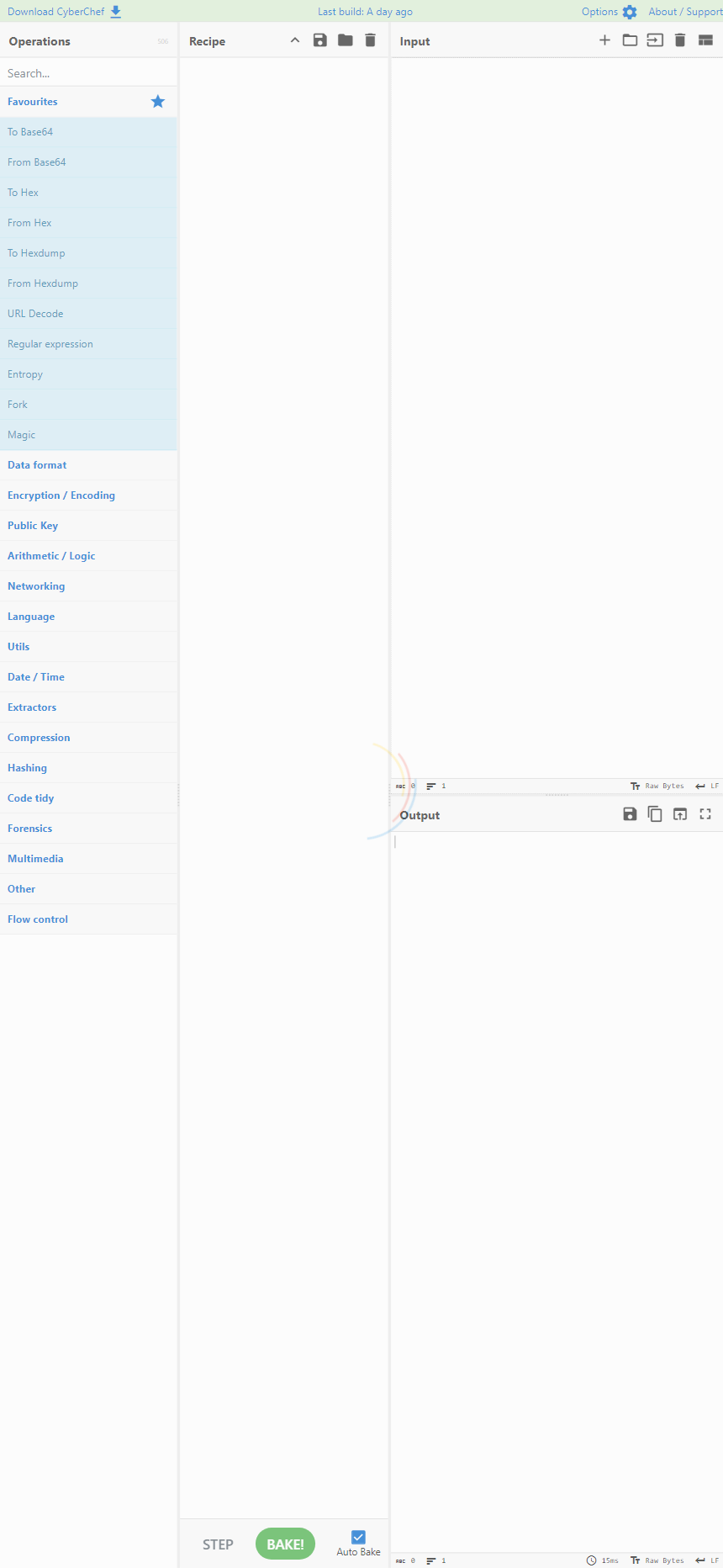Select the Magic operation
Viewport: 723px width, 1568px height.
click(x=88, y=435)
